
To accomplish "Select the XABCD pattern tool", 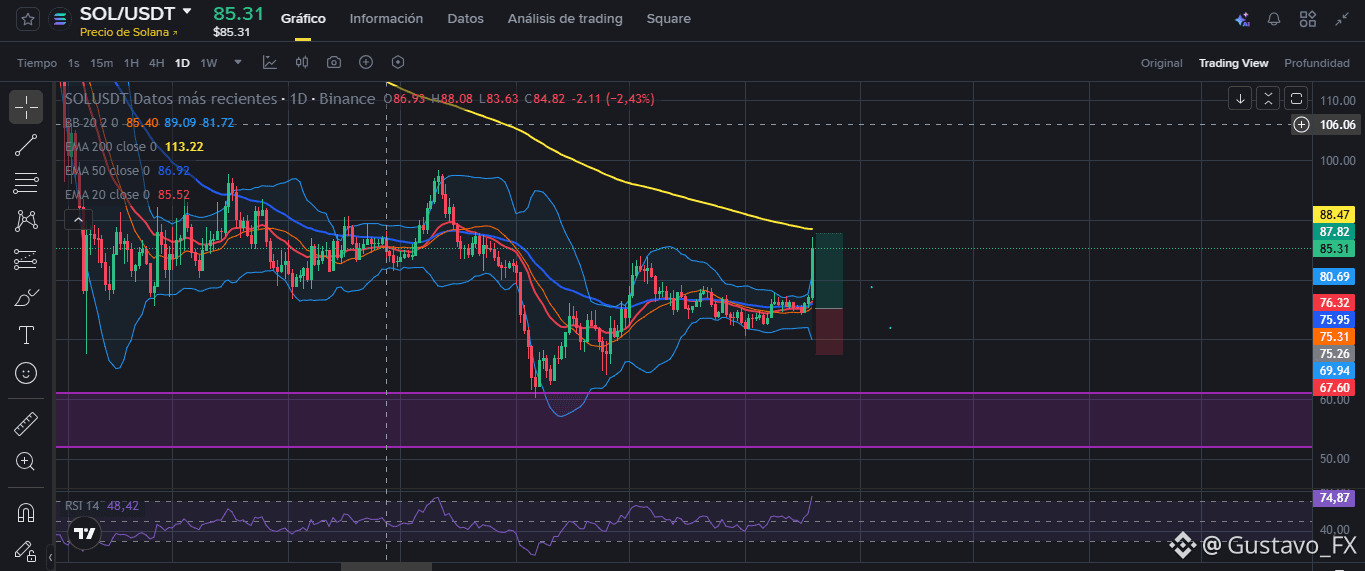I will pos(26,221).
